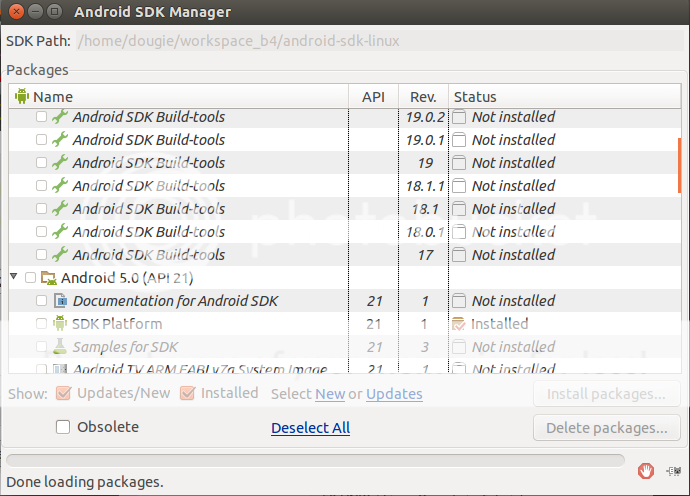
Task: Click the New link
Action: pyautogui.click(x=330, y=394)
